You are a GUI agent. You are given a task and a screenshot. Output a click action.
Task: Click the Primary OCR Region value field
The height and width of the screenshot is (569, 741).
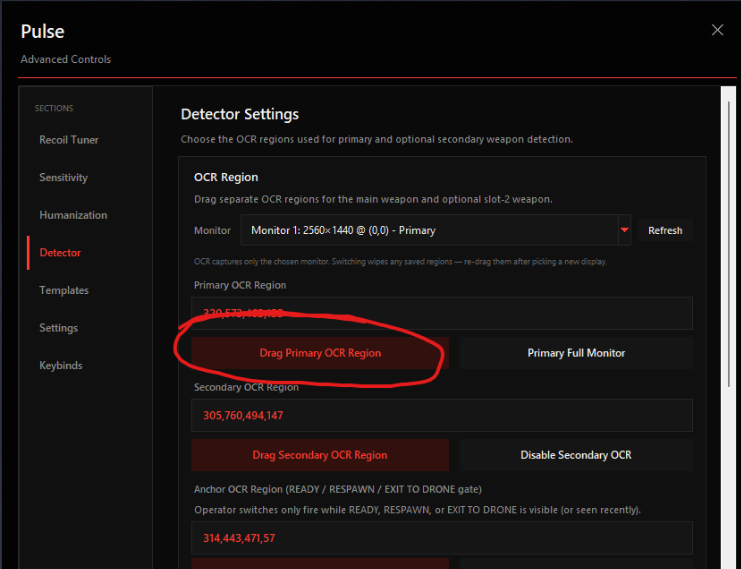(442, 313)
